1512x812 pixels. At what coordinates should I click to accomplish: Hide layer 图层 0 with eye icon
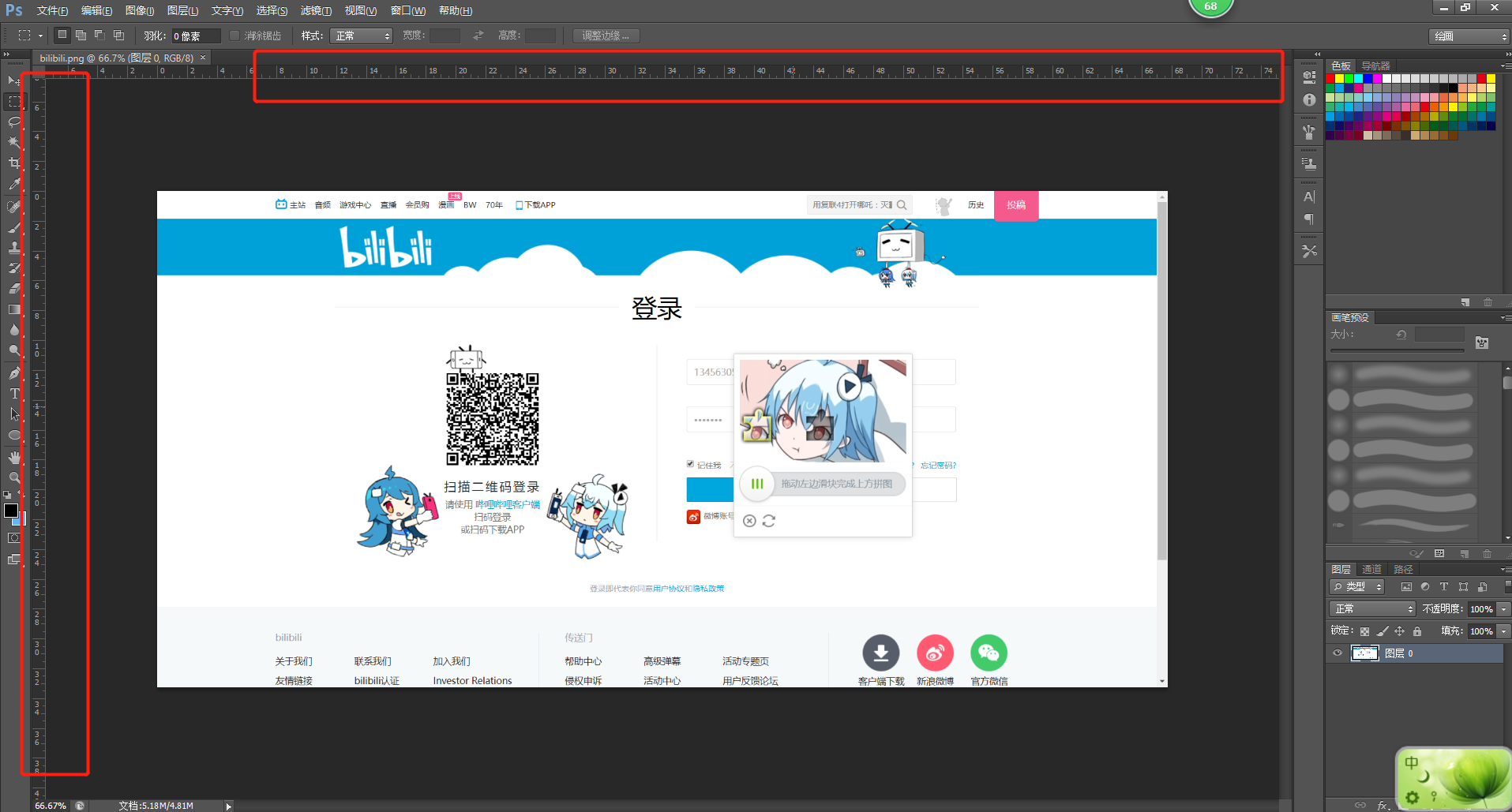(x=1338, y=653)
